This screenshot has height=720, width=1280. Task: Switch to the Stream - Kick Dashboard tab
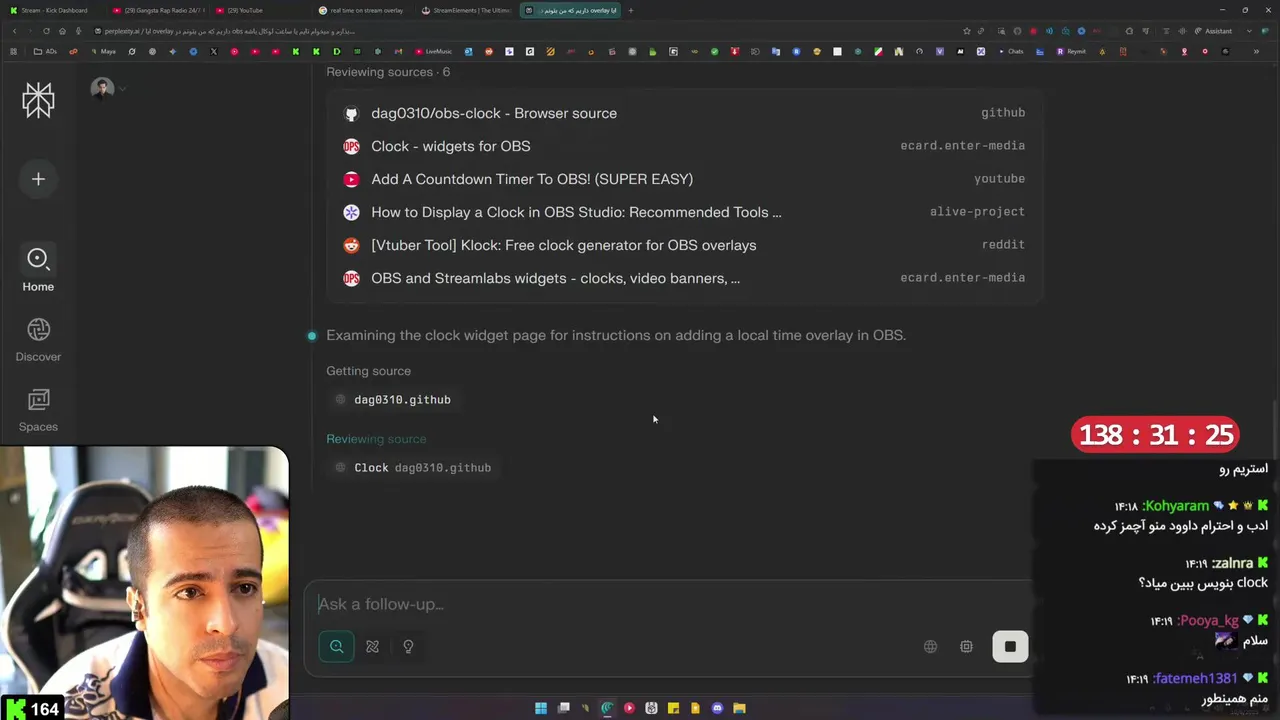(52, 10)
